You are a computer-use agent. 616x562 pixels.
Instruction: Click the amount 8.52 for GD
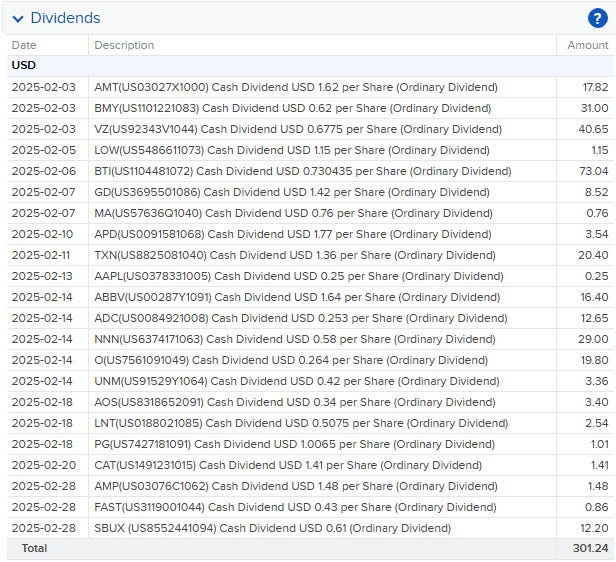tap(597, 192)
